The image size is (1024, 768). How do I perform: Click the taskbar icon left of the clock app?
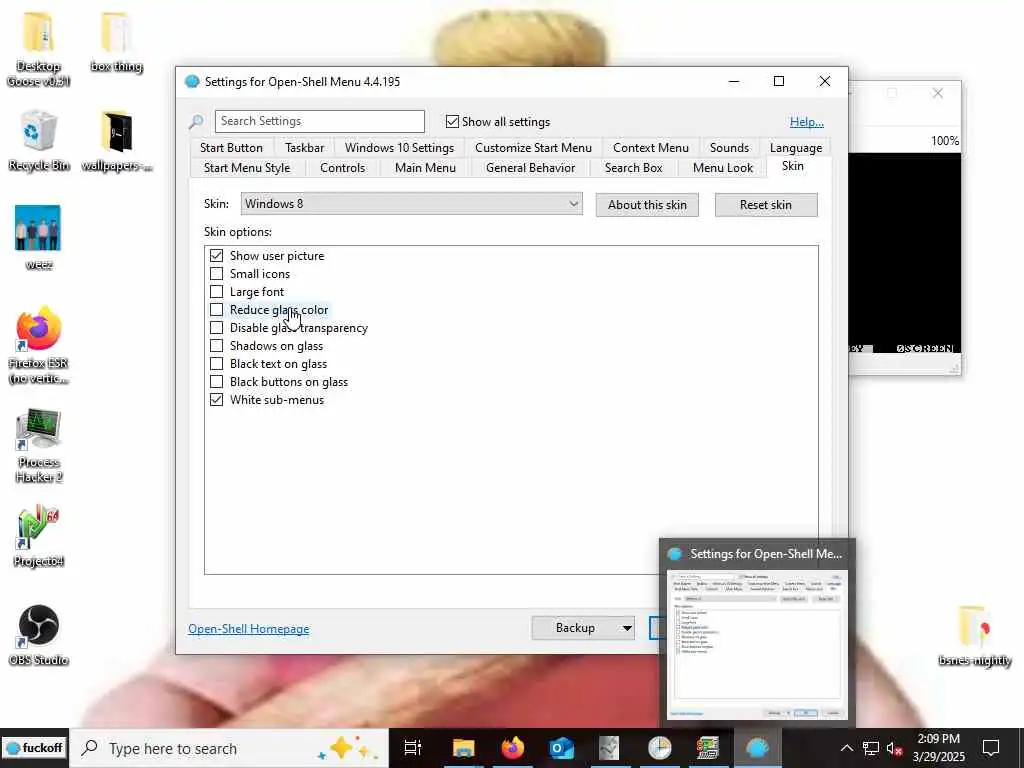(x=609, y=748)
